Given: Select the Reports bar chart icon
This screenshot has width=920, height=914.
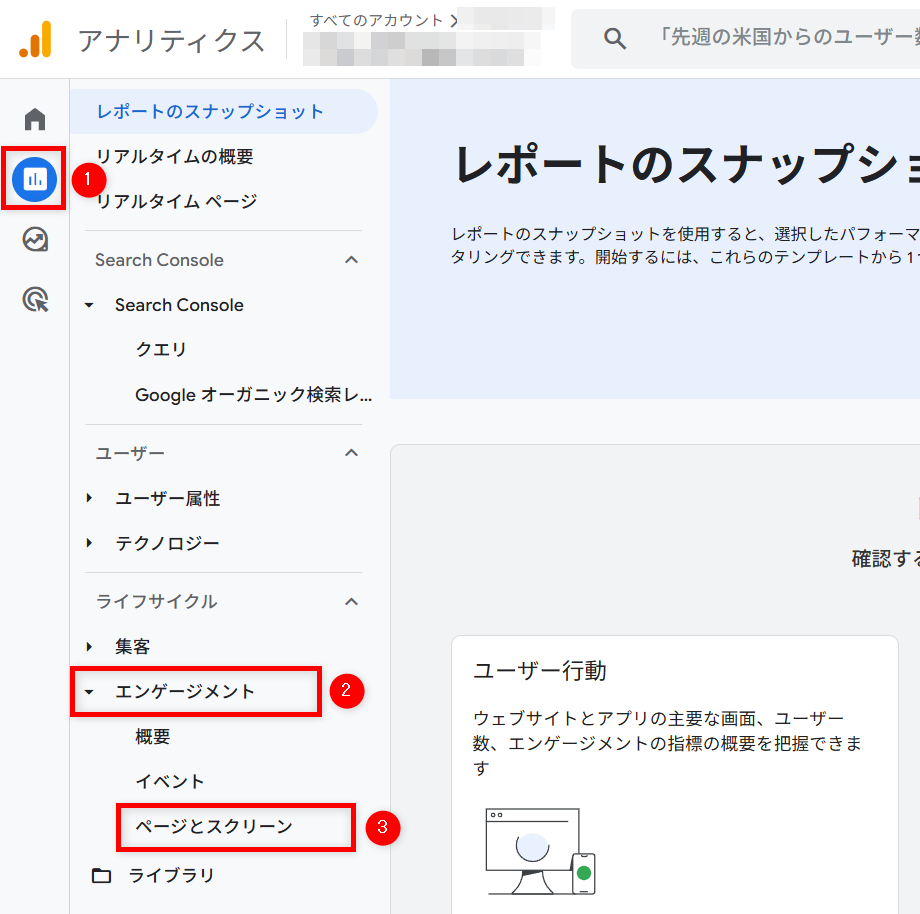Looking at the screenshot, I should pos(35,179).
